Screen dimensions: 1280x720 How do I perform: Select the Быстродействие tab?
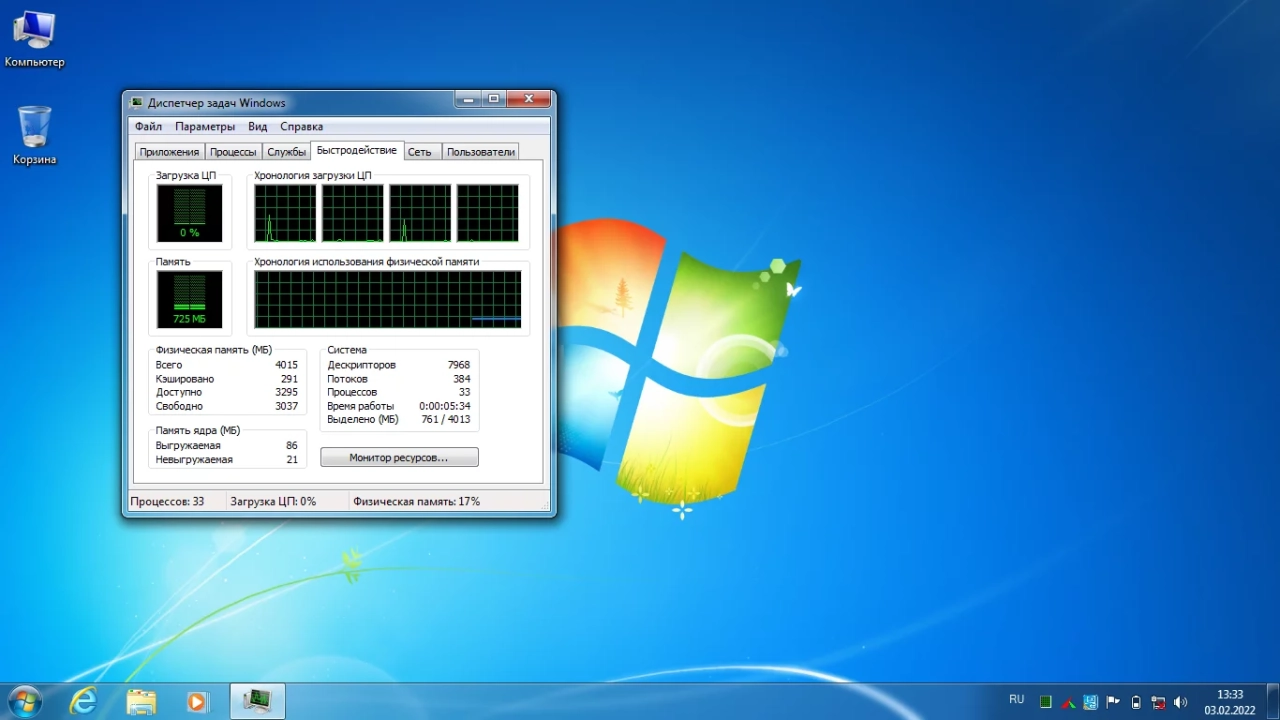[x=357, y=150]
